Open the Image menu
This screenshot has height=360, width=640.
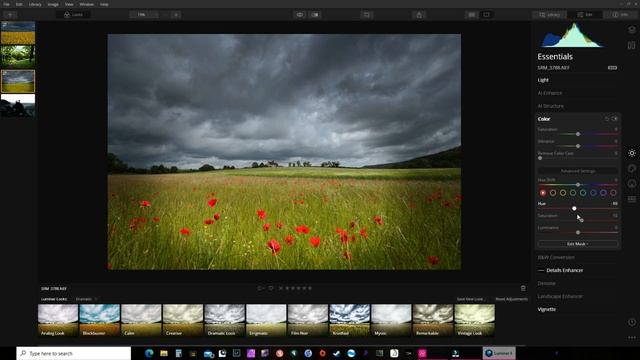click(53, 4)
